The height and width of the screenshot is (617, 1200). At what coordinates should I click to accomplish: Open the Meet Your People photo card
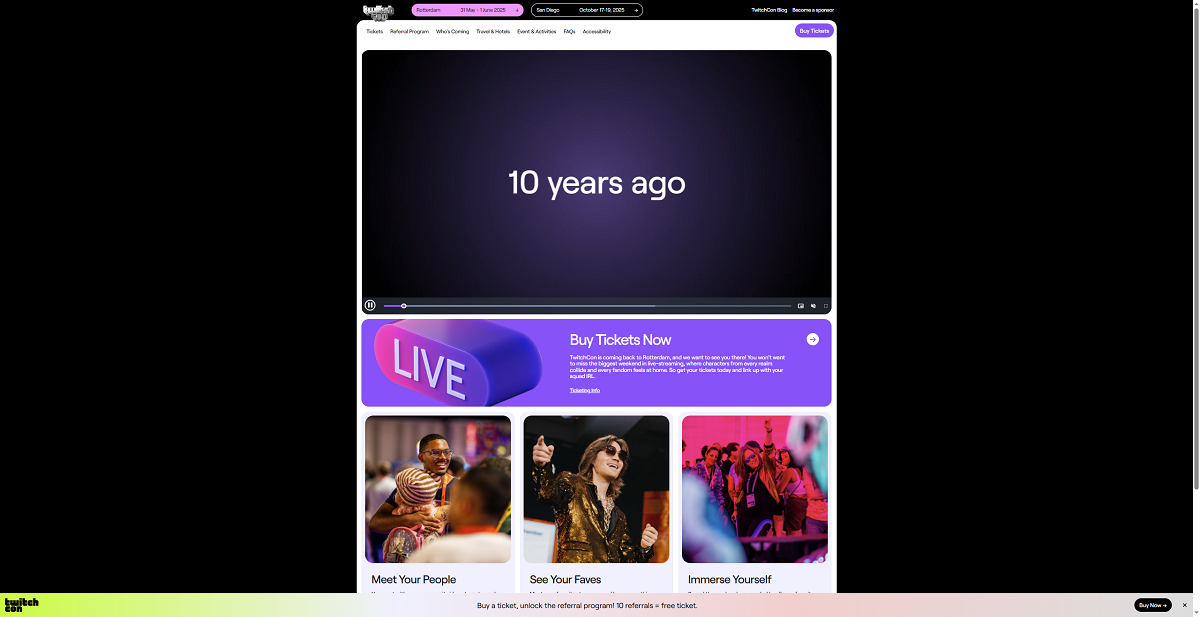click(x=438, y=489)
